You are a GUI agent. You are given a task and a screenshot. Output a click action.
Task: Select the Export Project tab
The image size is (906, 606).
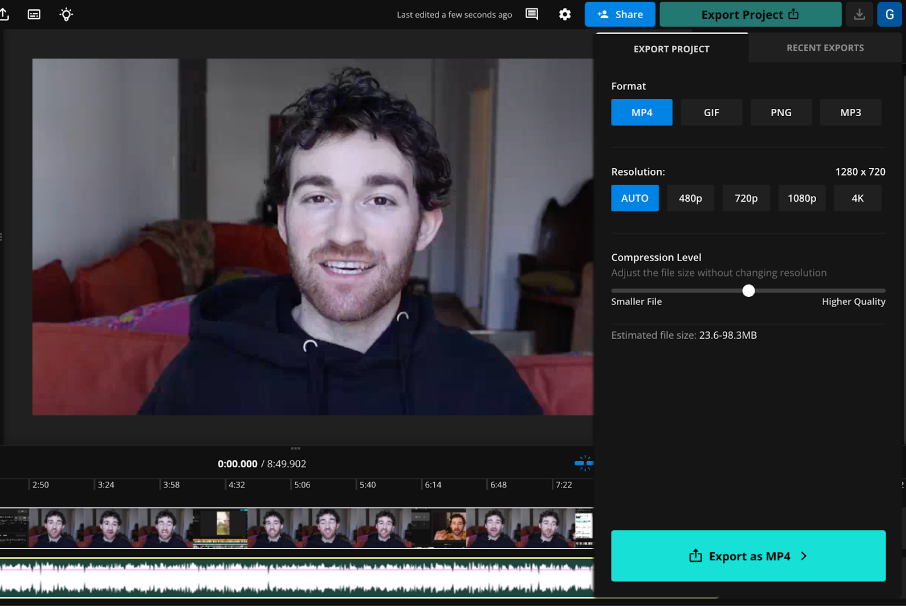[x=671, y=49]
